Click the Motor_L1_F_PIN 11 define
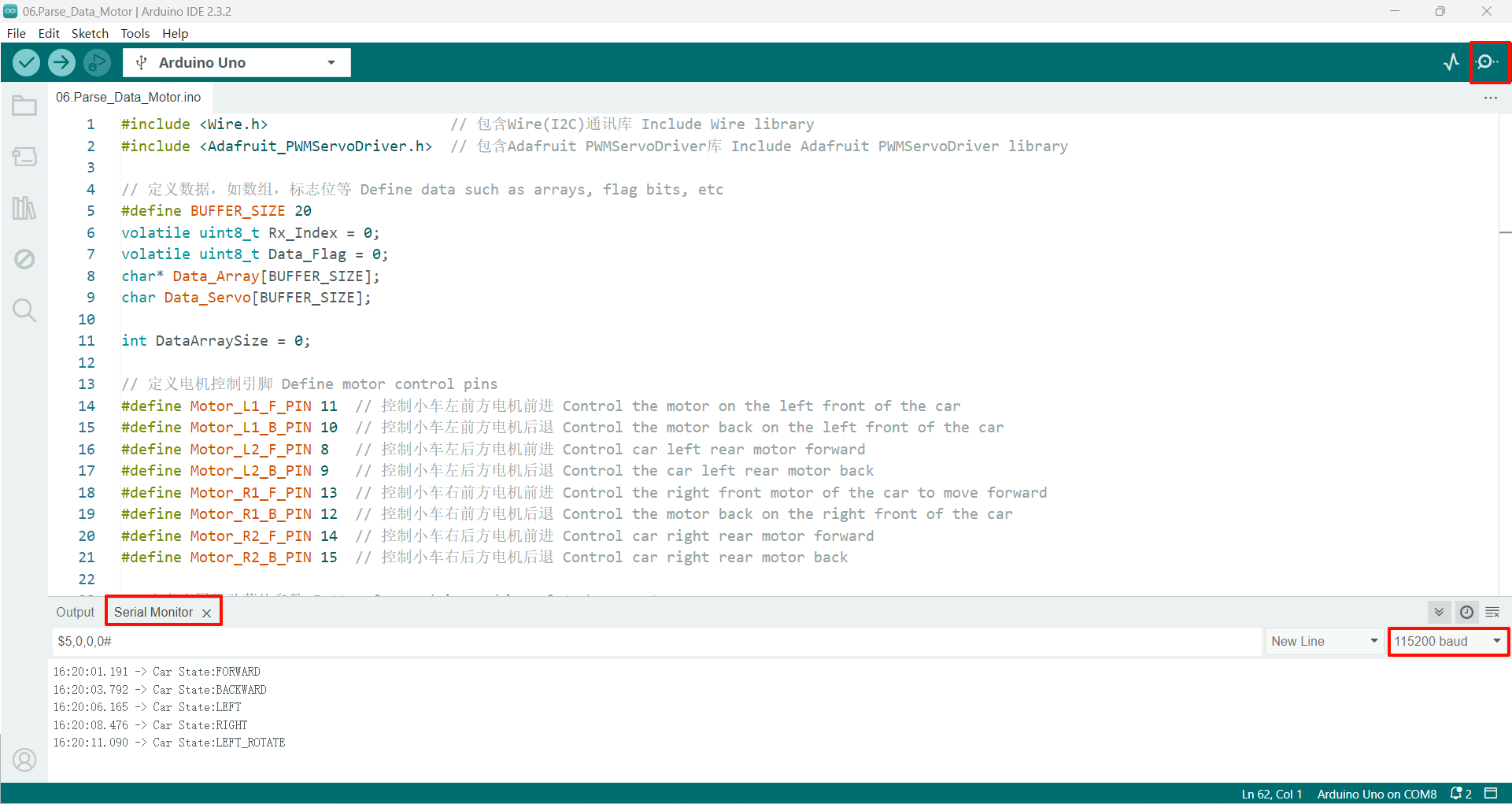This screenshot has height=804, width=1512. (x=229, y=406)
